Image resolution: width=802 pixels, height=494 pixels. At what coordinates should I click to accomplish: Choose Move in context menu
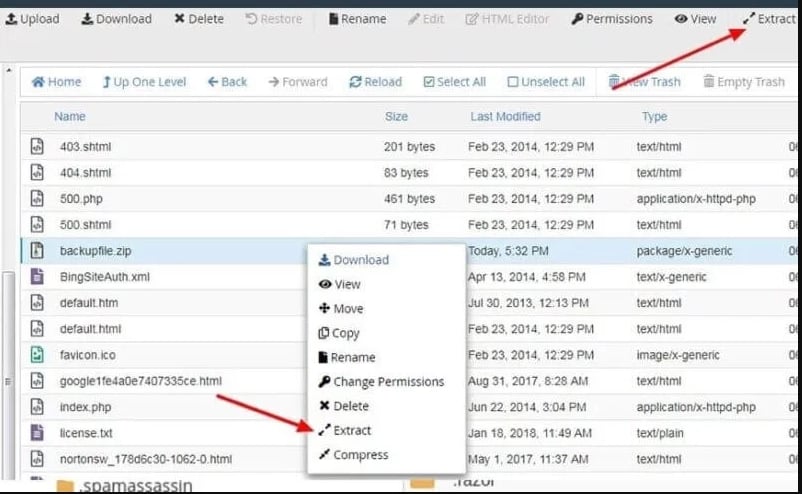(x=341, y=309)
